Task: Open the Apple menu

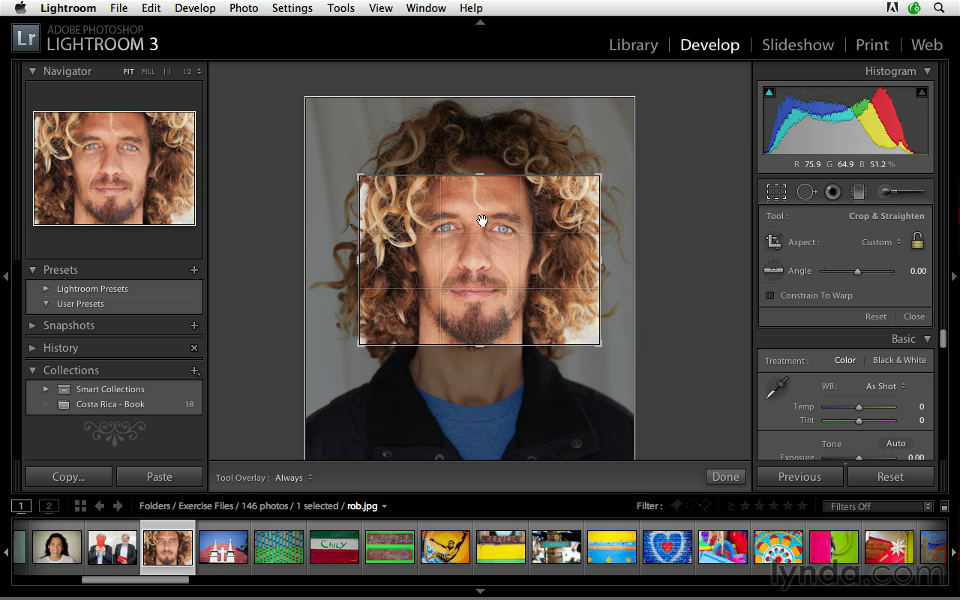Action: coord(20,8)
